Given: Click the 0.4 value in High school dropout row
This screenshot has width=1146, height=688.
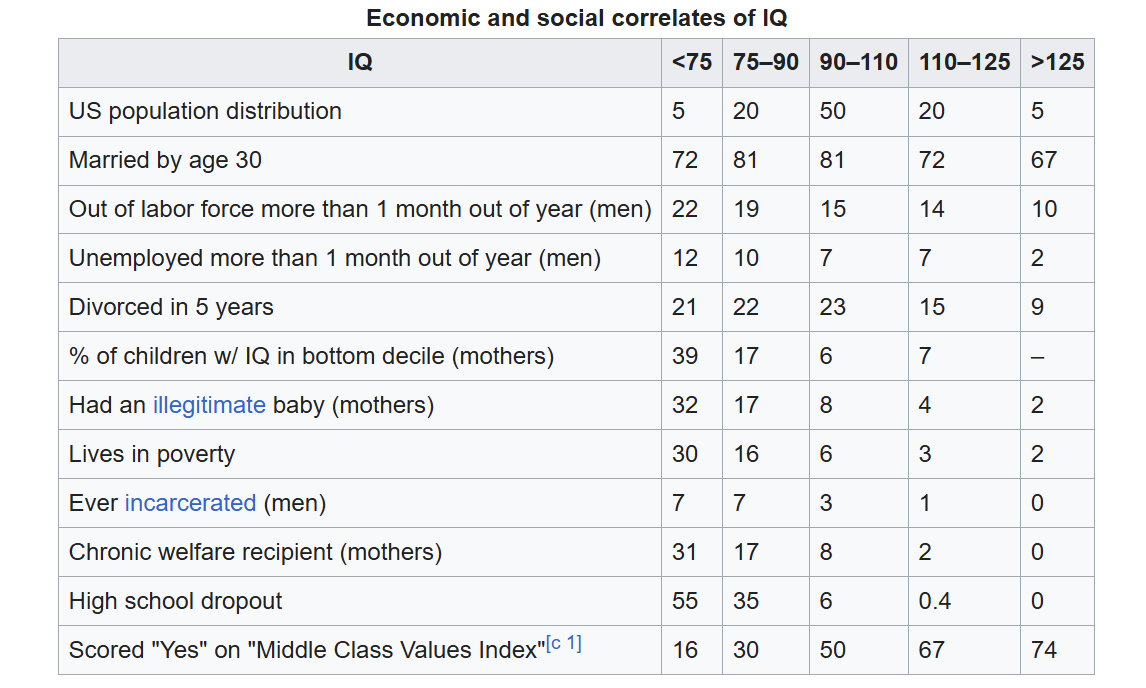Looking at the screenshot, I should click(x=935, y=601).
